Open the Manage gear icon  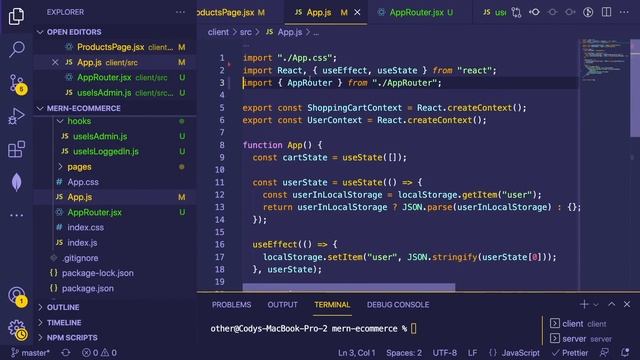pyautogui.click(x=17, y=329)
